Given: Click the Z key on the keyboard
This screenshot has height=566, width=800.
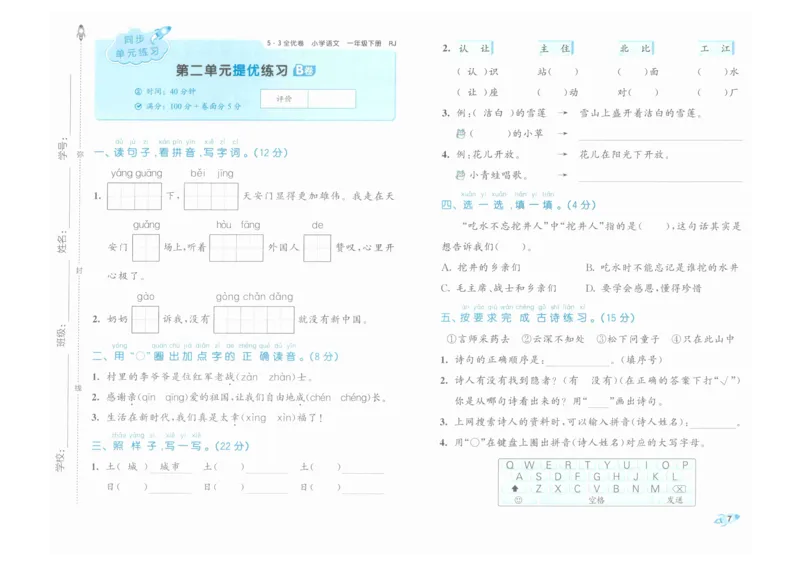Looking at the screenshot, I should [x=538, y=488].
